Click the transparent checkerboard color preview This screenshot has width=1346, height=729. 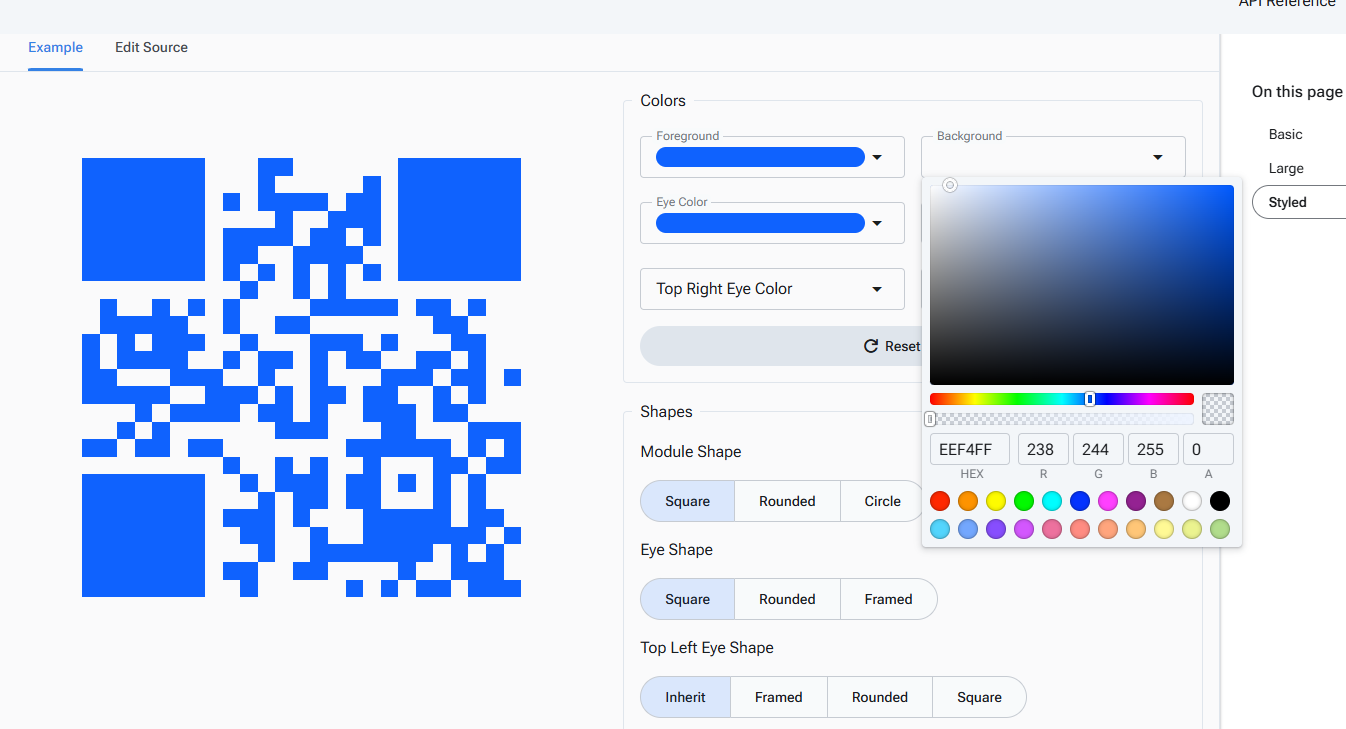tap(1217, 408)
